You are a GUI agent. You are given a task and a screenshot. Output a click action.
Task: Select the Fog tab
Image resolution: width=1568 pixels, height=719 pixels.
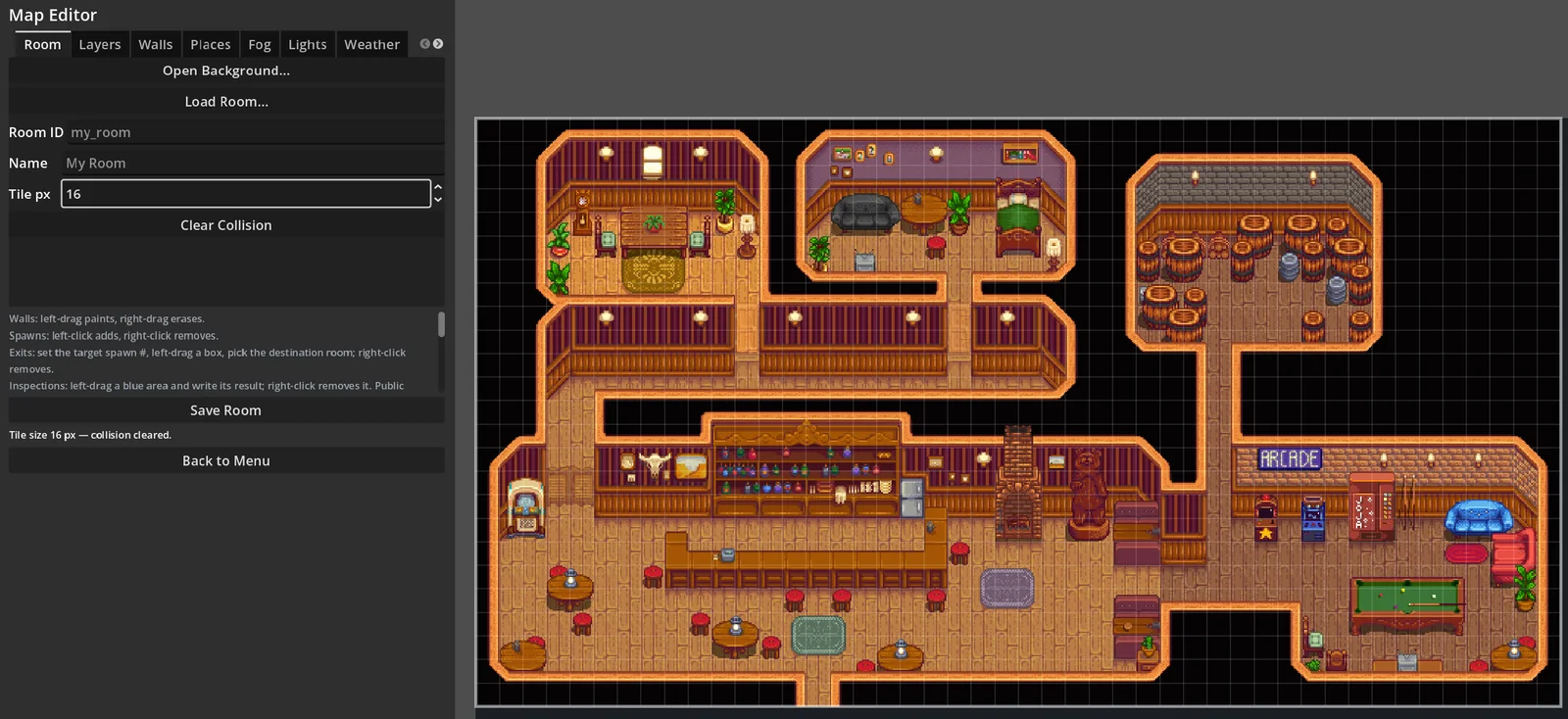click(260, 44)
